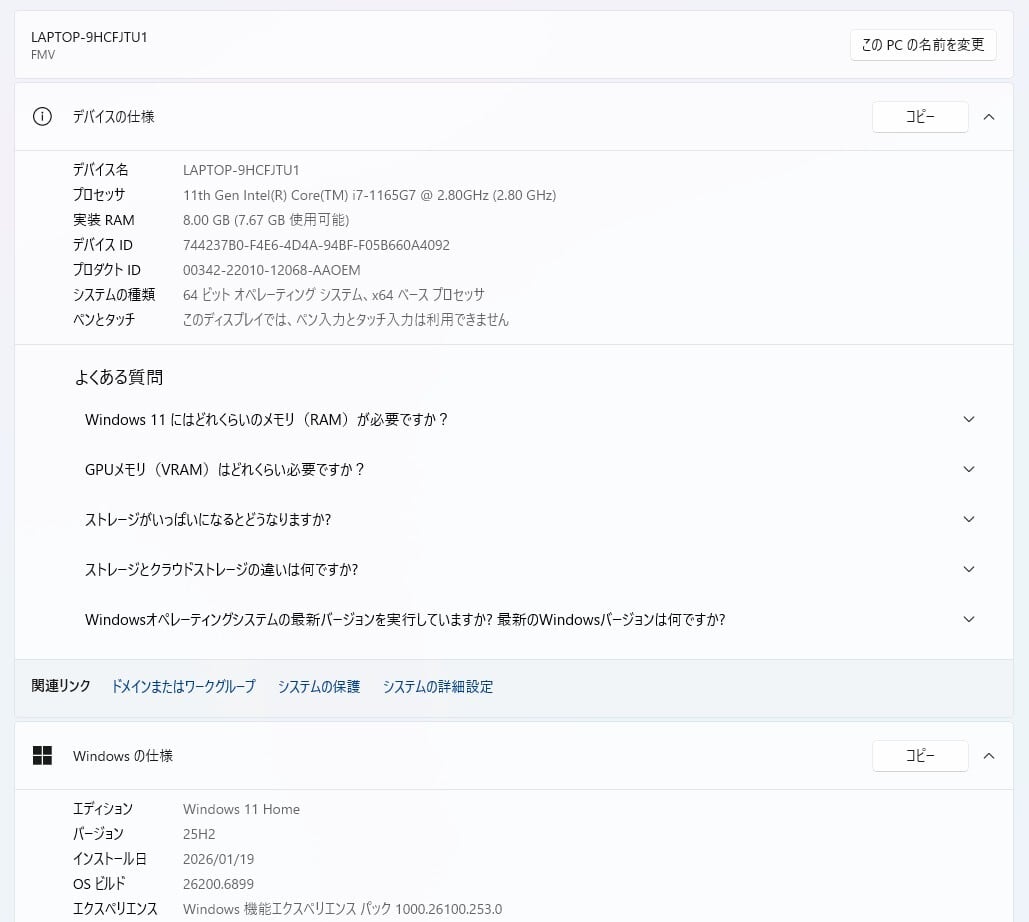
Task: Click the LAPTOP-9HCFJTU1 PC name at the top
Action: [x=89, y=37]
